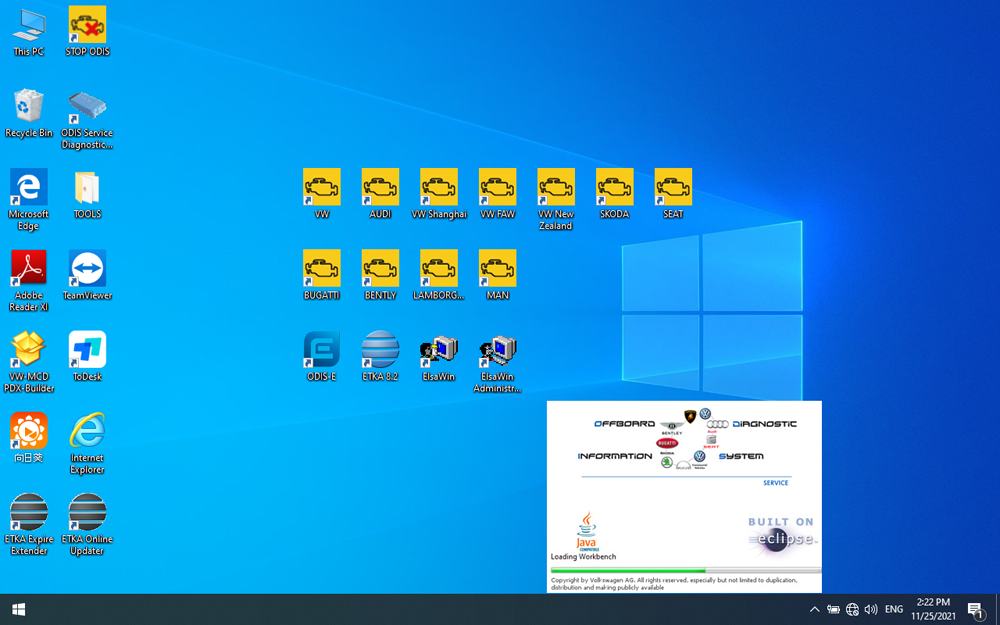1000x625 pixels.
Task: Open the speaker volume tray icon
Action: pos(871,610)
